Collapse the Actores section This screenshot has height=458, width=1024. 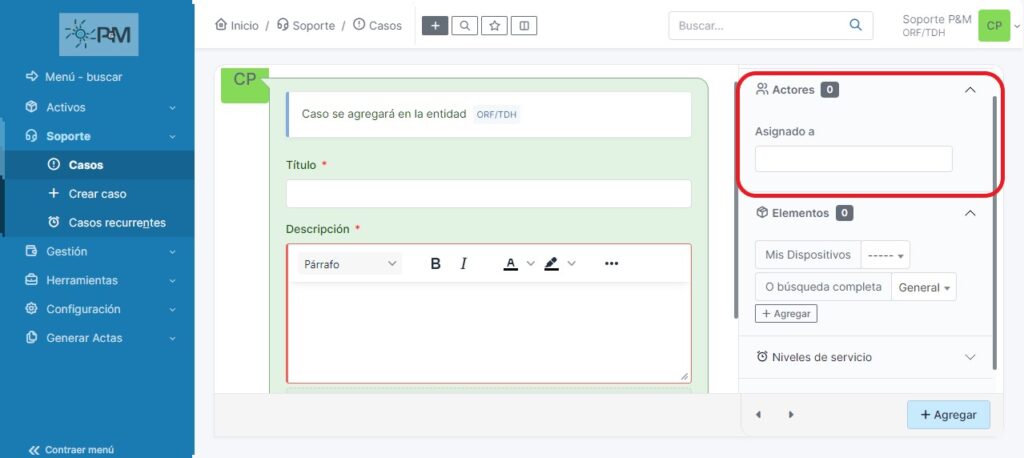point(969,90)
